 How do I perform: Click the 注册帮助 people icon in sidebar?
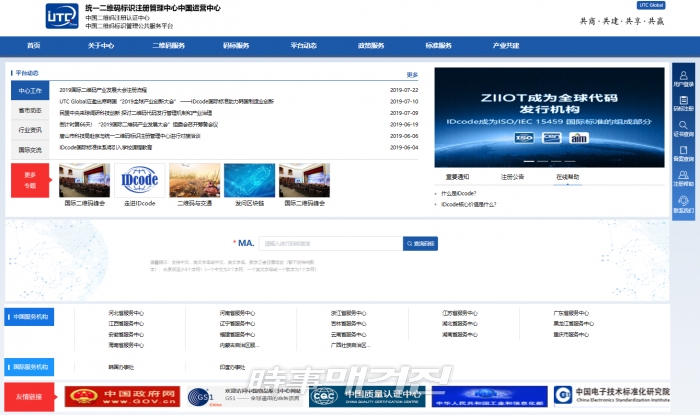(683, 175)
